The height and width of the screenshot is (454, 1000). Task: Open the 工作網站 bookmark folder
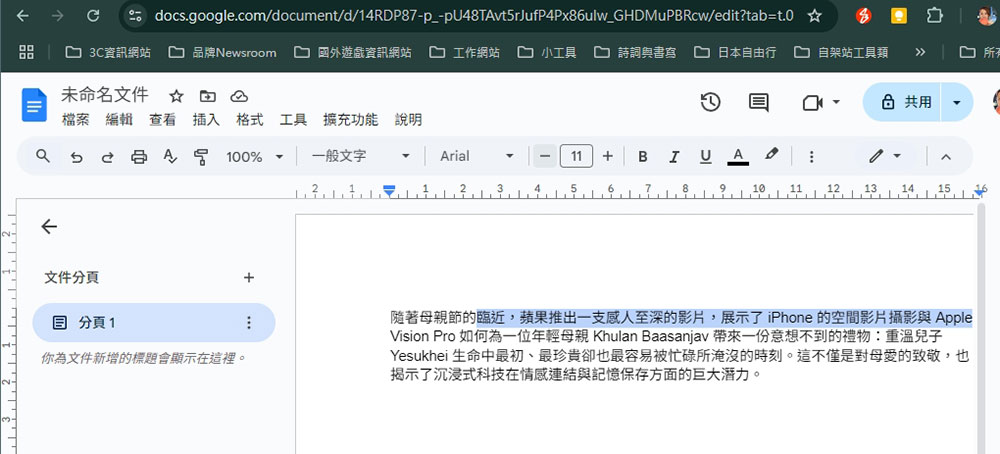[464, 52]
